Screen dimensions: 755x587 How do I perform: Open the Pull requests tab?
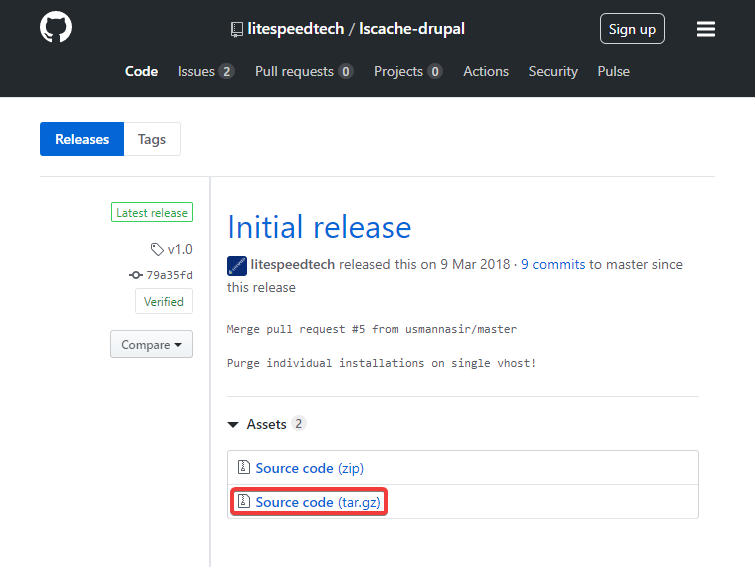tap(304, 71)
